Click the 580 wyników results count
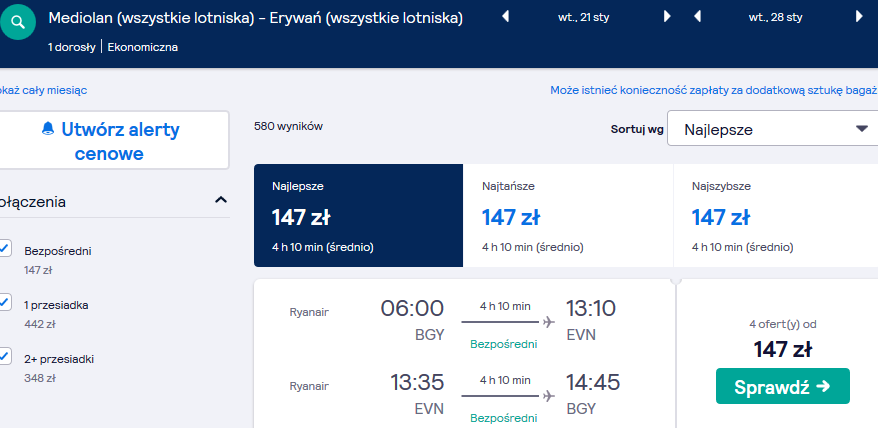 tap(288, 127)
